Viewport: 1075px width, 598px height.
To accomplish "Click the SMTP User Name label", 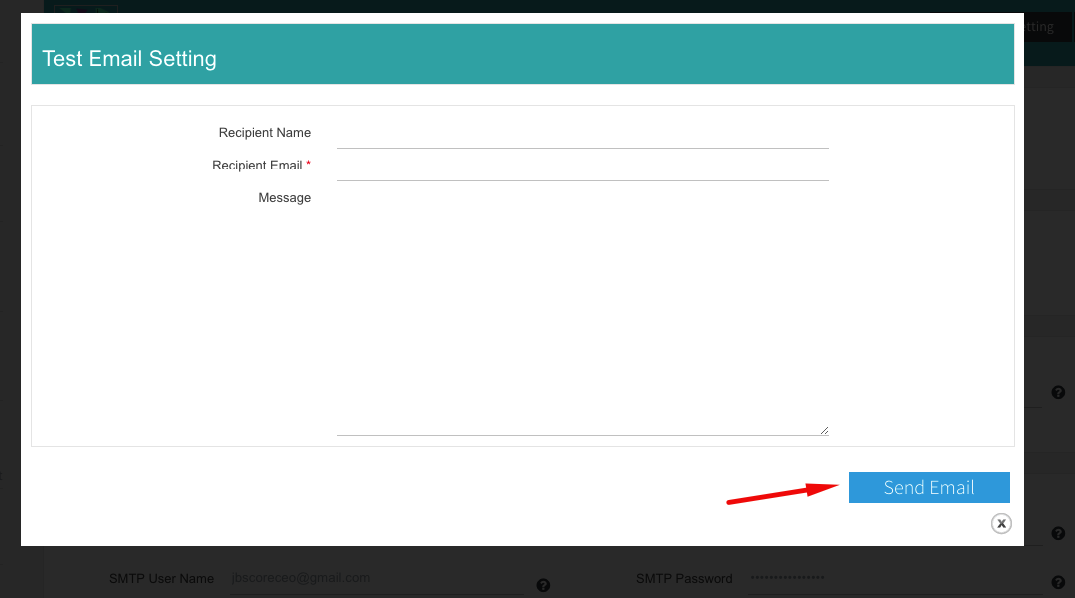I will (161, 579).
